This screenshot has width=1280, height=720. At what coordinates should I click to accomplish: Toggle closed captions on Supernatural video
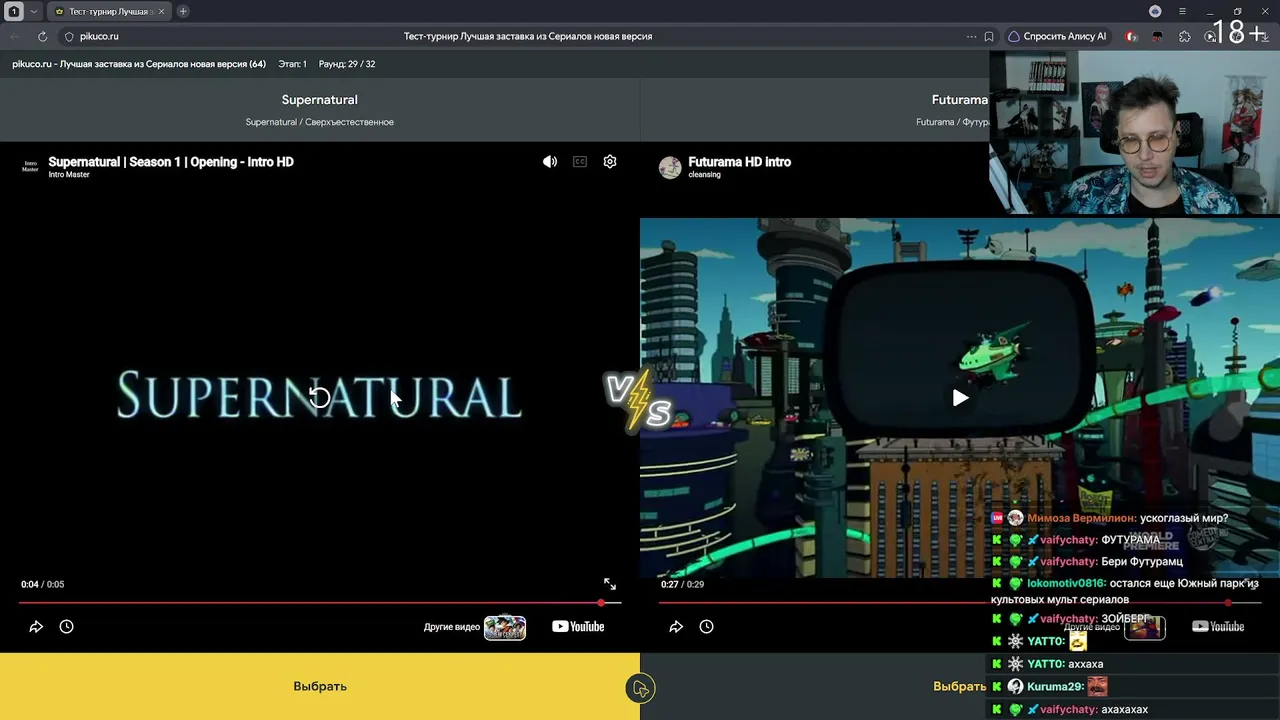[x=580, y=162]
